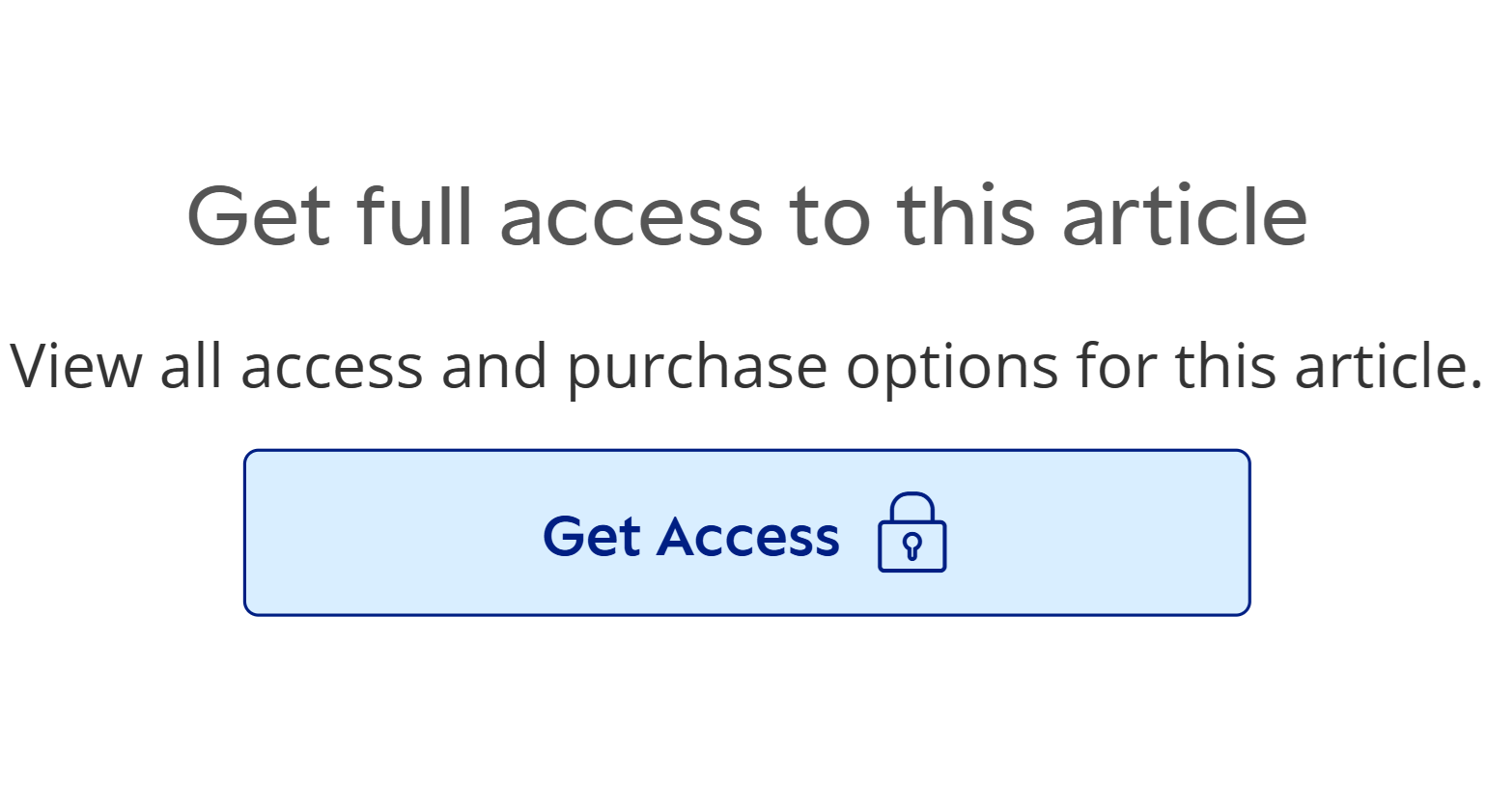1486x812 pixels.
Task: Click the Get Access button
Action: tap(746, 532)
